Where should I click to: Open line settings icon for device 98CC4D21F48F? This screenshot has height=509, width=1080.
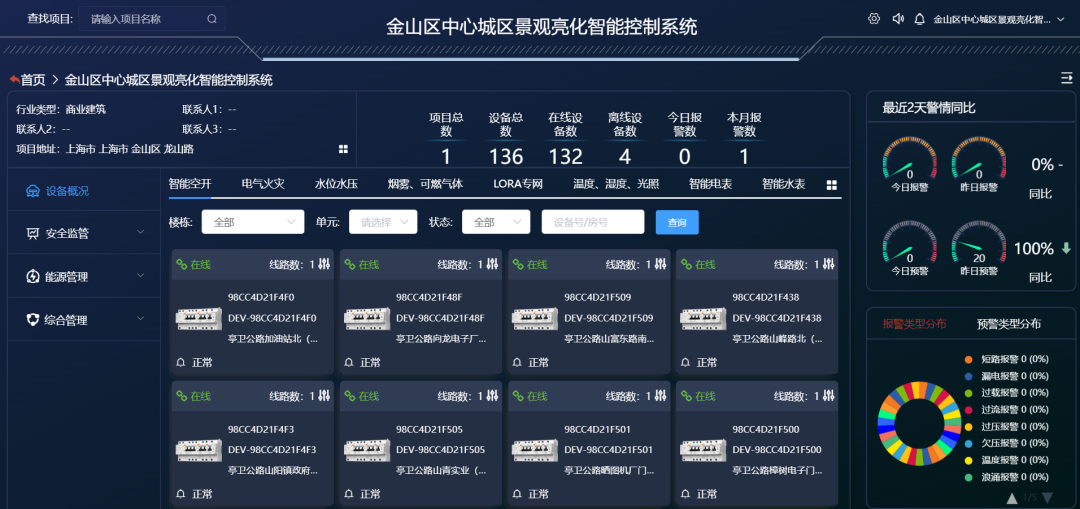[x=492, y=264]
